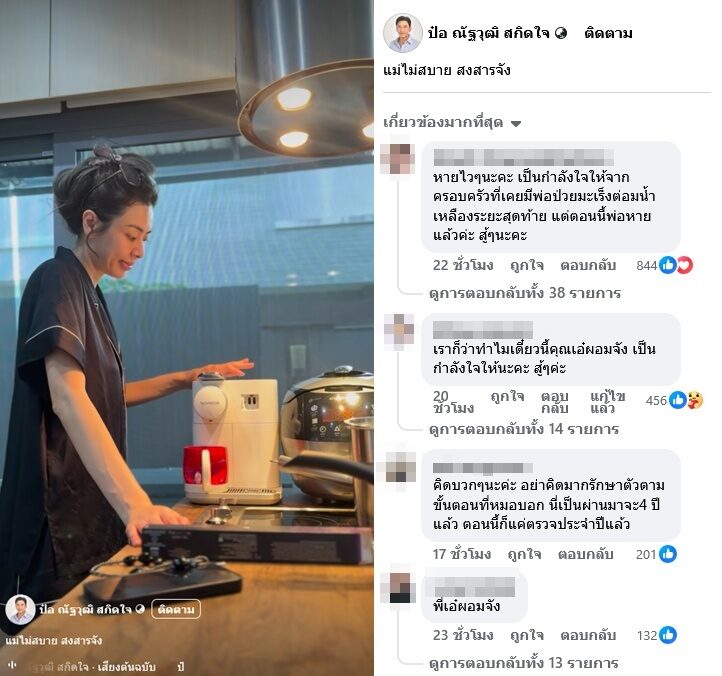
Task: Expand ดูการตอบกลับทั้ง 14 รายการ replies
Action: click(x=524, y=429)
